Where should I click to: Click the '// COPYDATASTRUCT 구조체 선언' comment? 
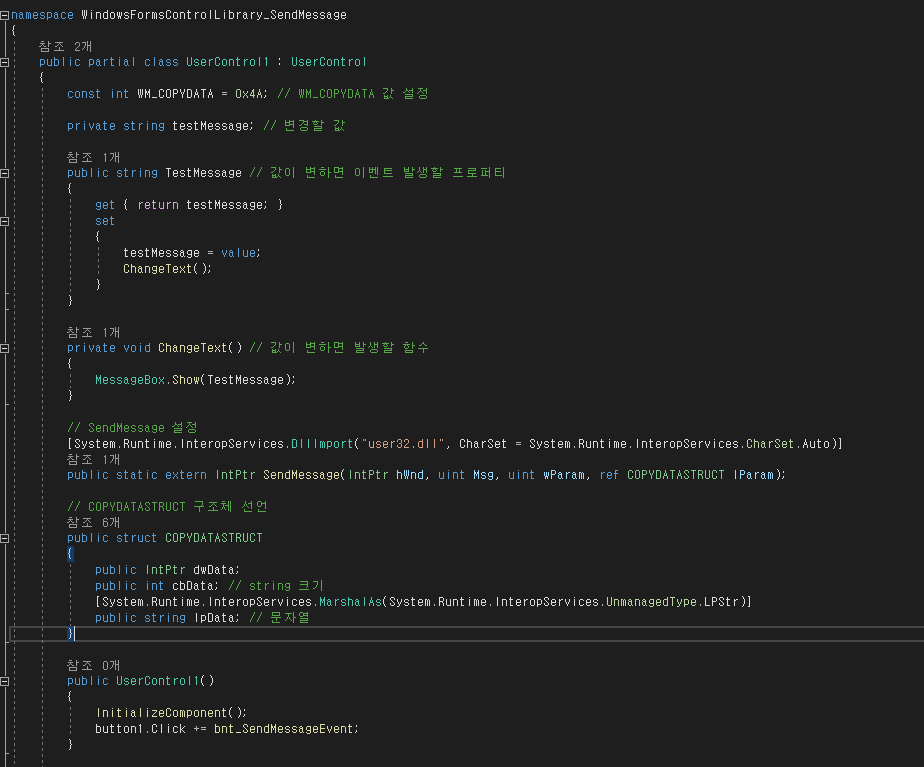(167, 507)
